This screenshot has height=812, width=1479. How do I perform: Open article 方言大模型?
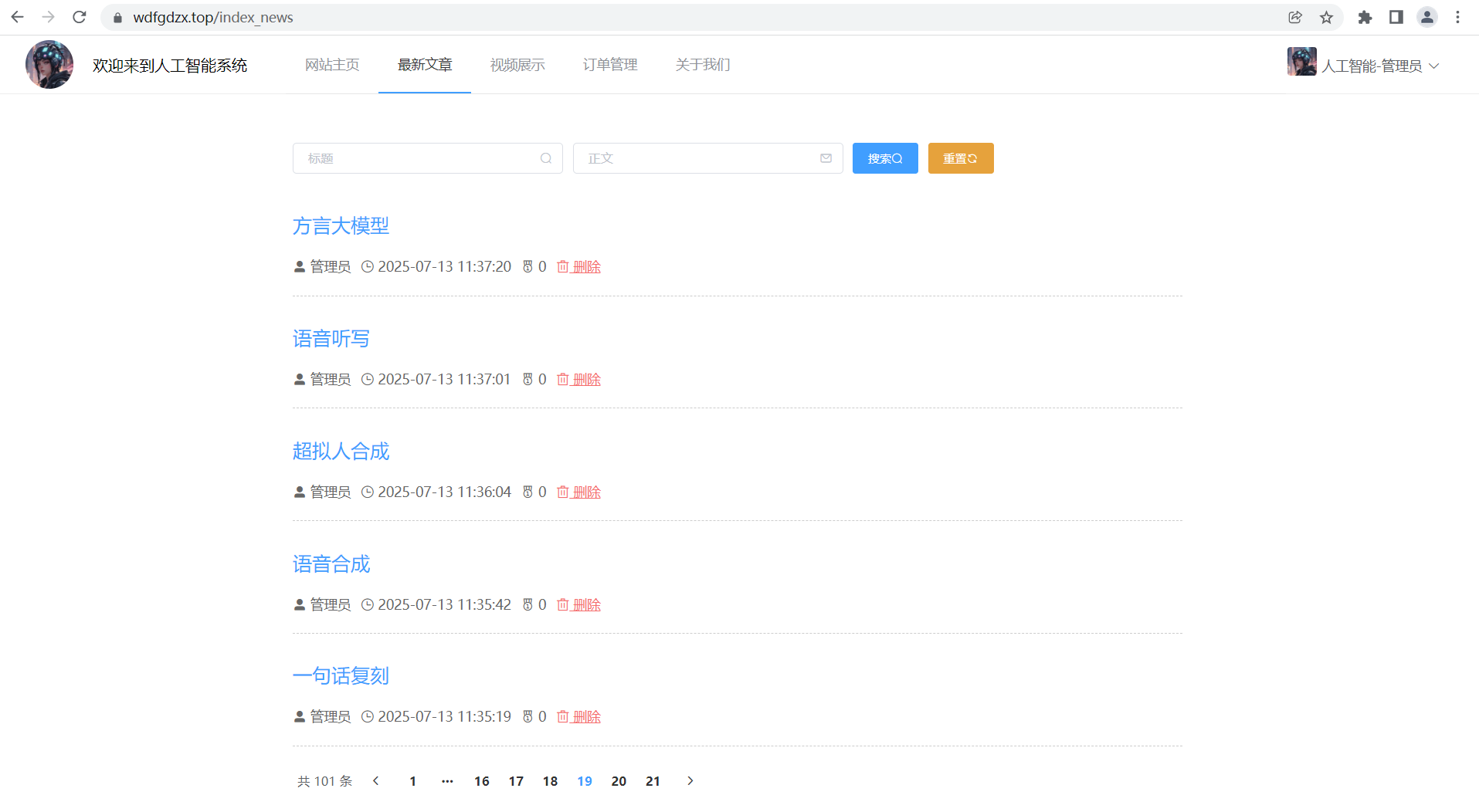tap(341, 226)
